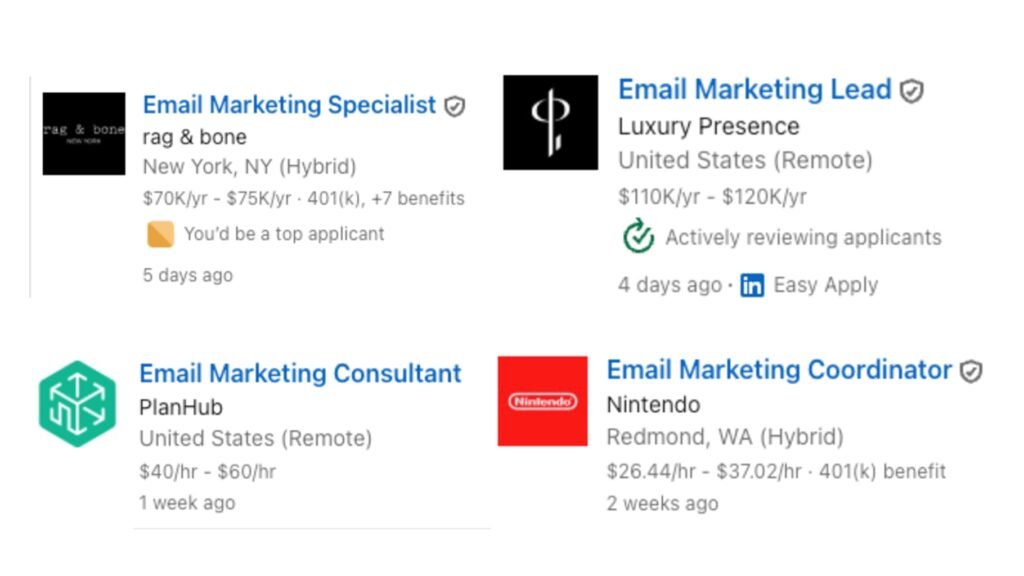This screenshot has width=1024, height=576.
Task: Click the Easy Apply label
Action: pyautogui.click(x=825, y=285)
